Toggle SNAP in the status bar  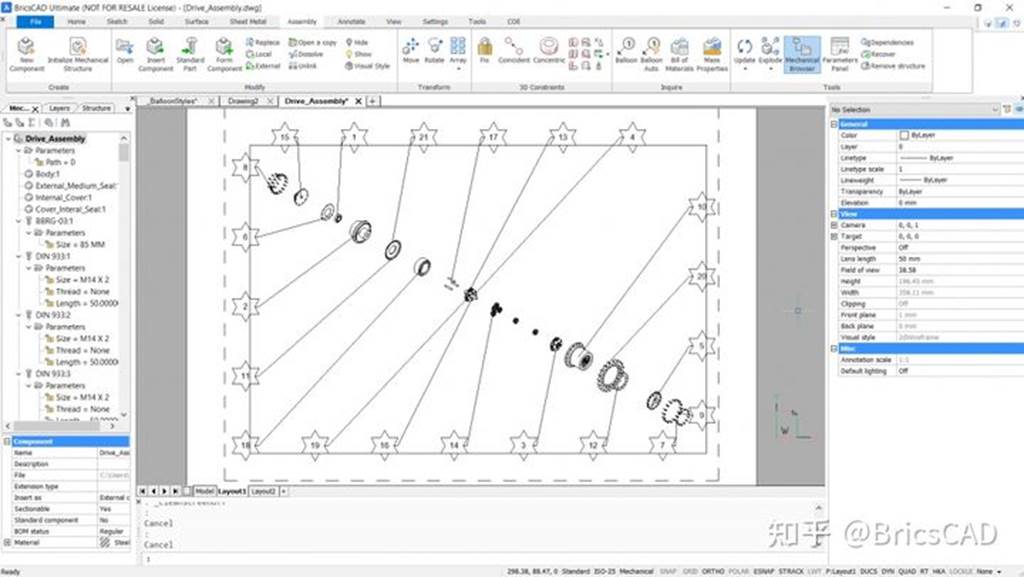[x=668, y=571]
